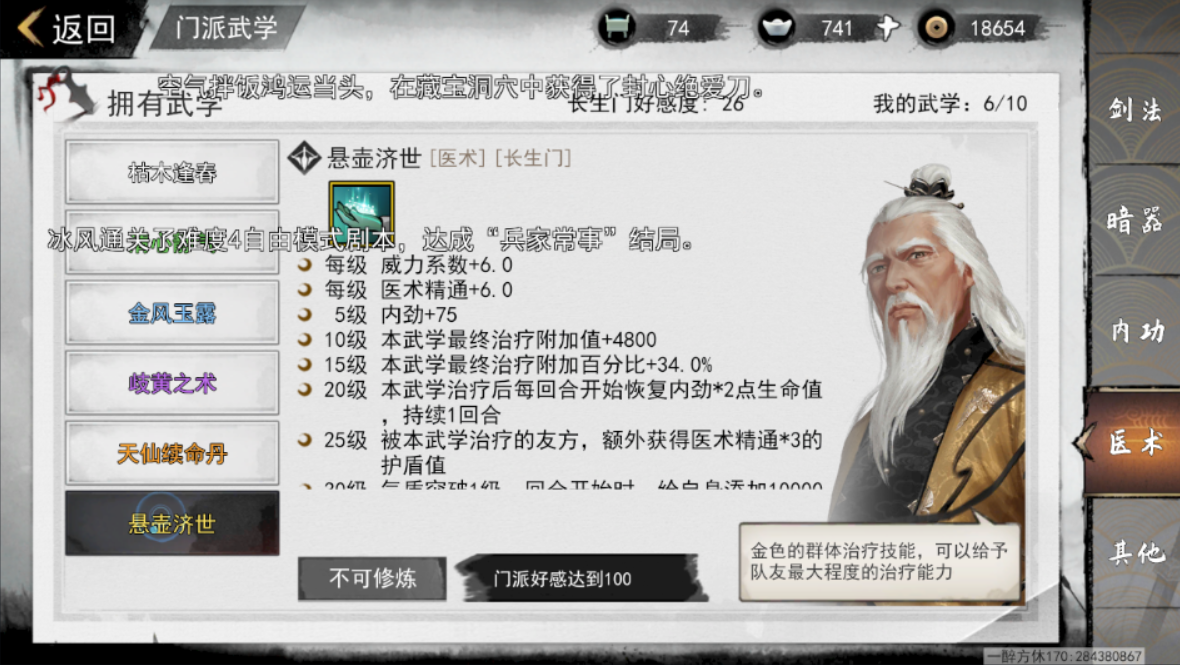Select the 枯木逢春 skill entry
This screenshot has height=665, width=1180.
172,172
